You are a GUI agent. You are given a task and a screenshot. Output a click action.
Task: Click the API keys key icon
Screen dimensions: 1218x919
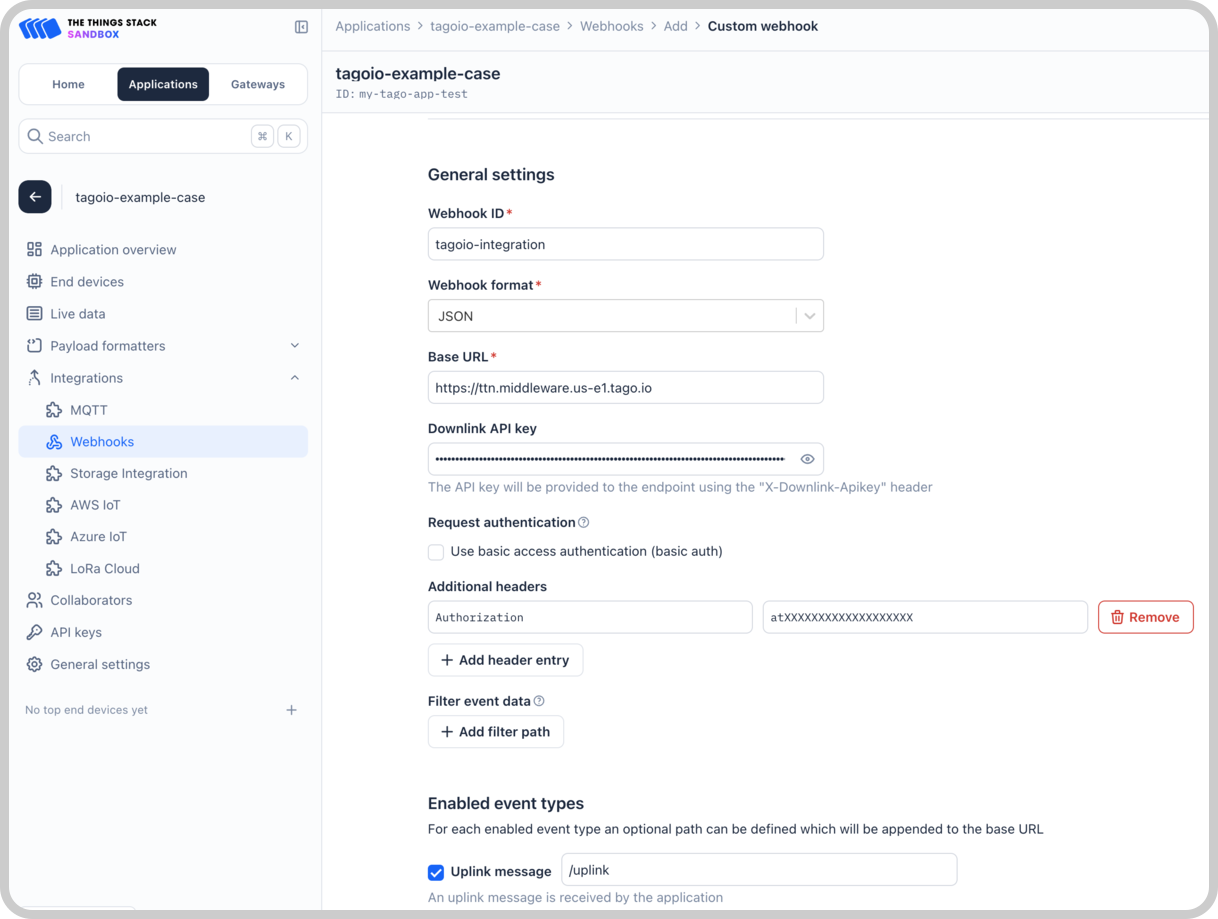(x=34, y=632)
